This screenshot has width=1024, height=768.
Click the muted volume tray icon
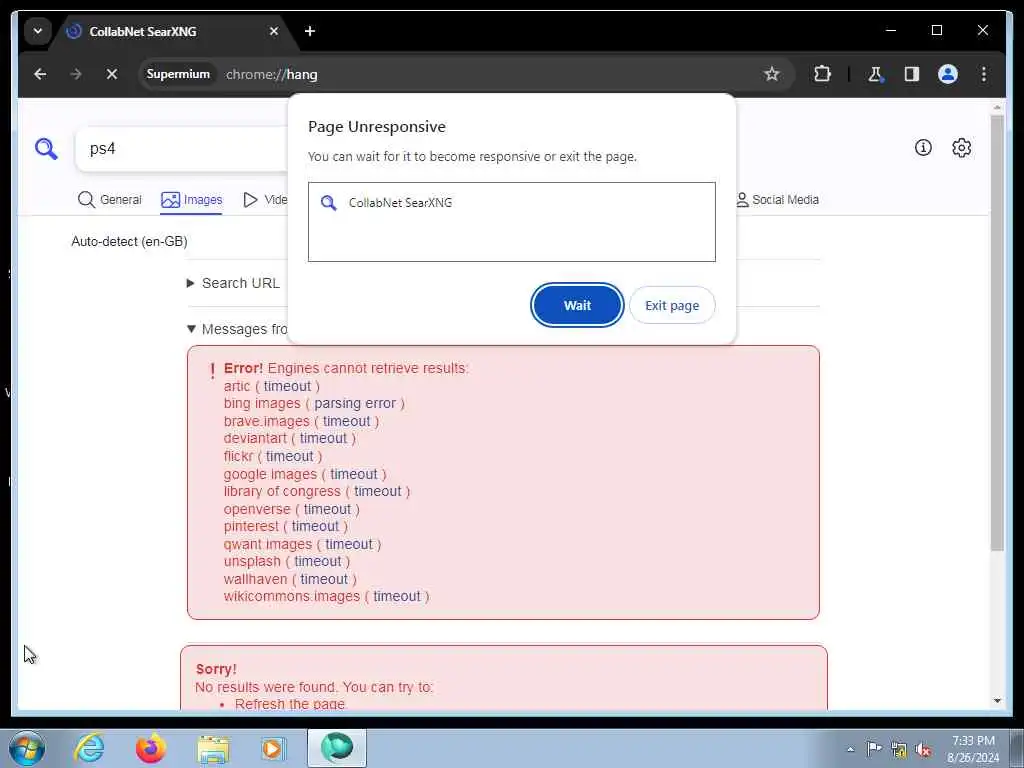[x=923, y=750]
